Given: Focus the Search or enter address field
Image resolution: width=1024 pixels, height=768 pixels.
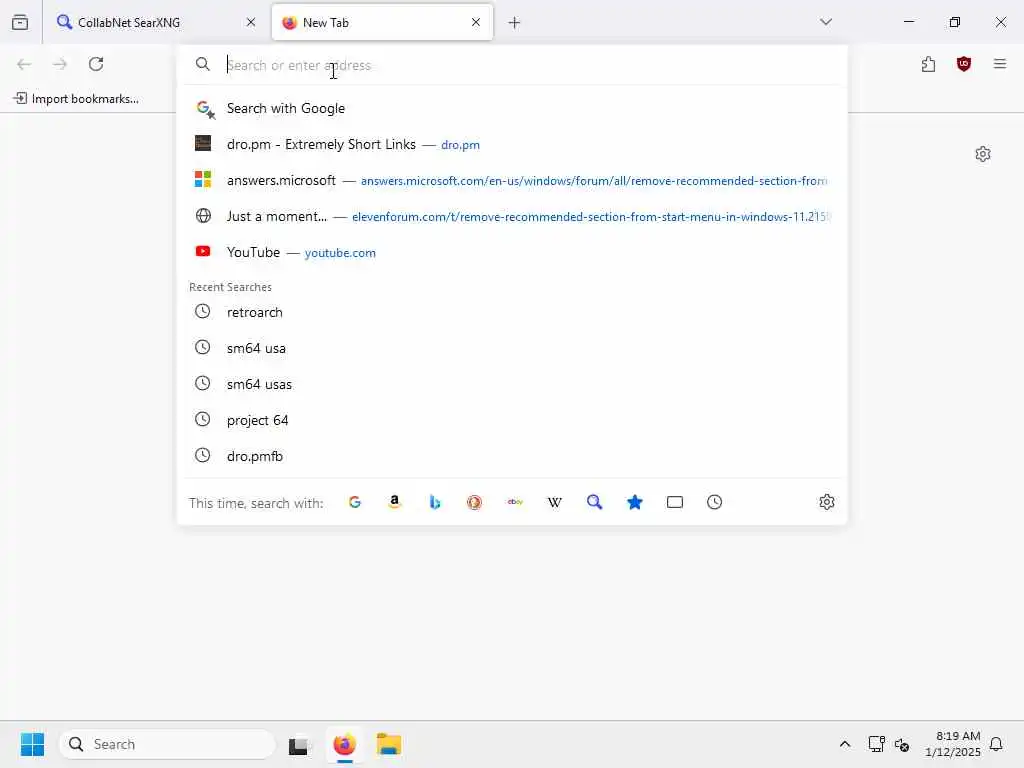Looking at the screenshot, I should coord(513,65).
